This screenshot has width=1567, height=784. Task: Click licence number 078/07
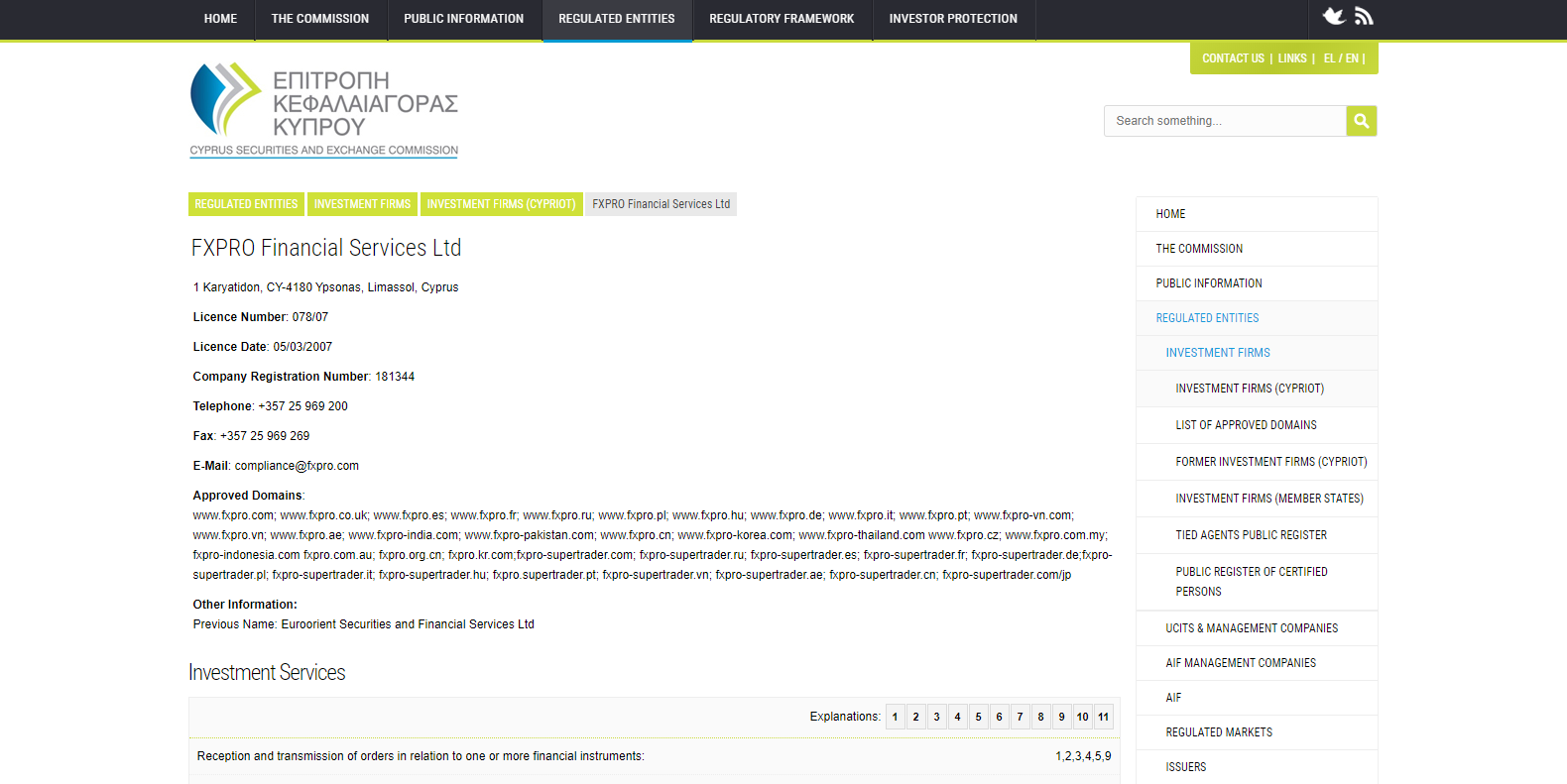pos(310,317)
